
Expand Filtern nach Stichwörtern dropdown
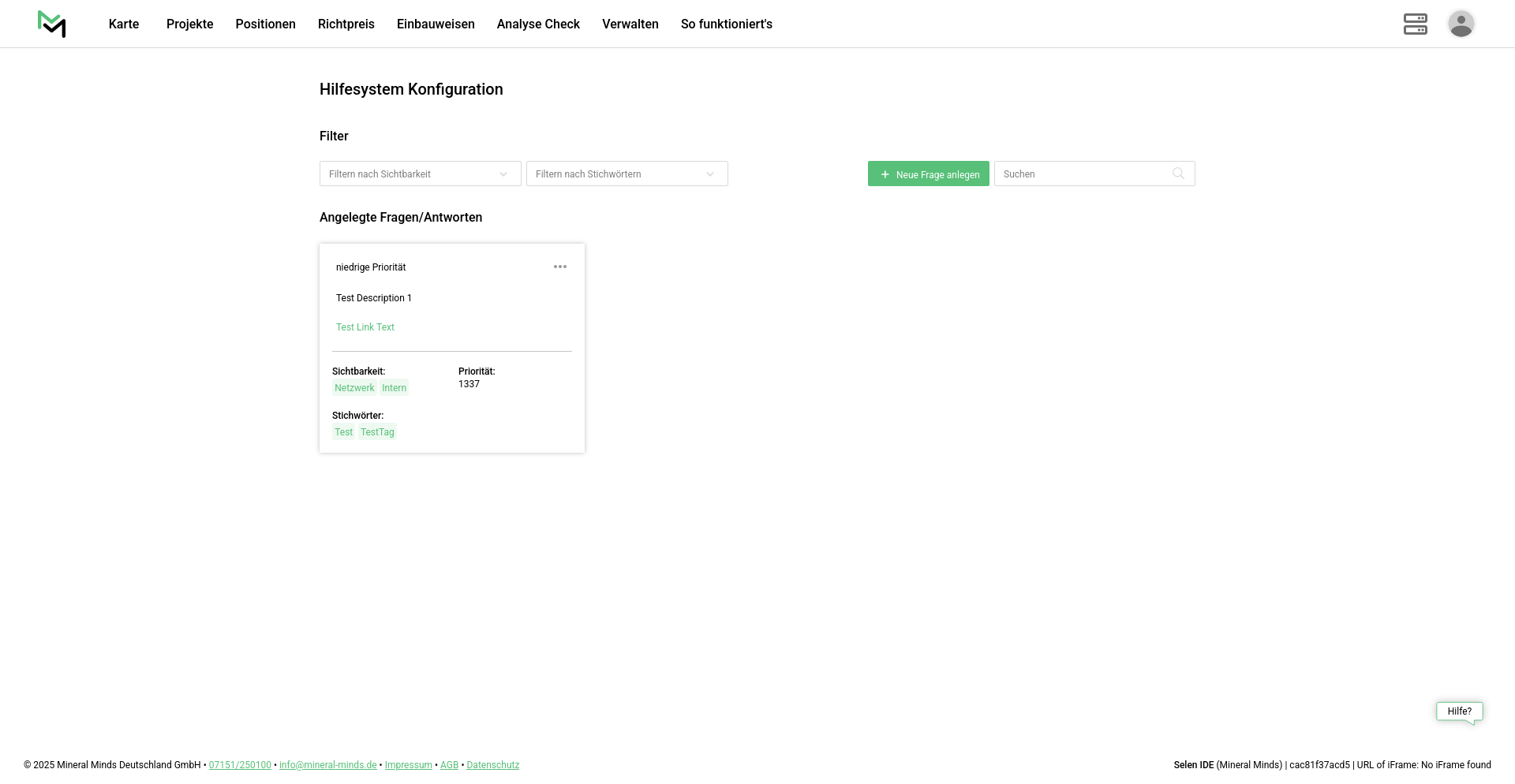click(x=627, y=174)
